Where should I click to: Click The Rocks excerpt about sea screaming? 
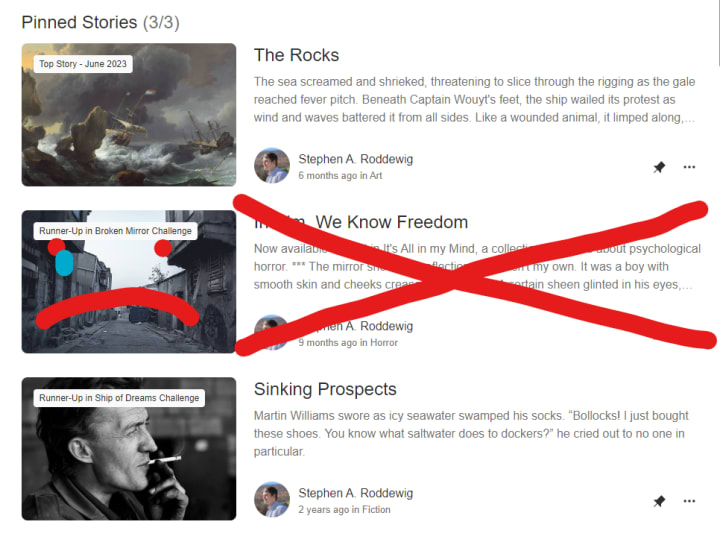click(x=475, y=100)
